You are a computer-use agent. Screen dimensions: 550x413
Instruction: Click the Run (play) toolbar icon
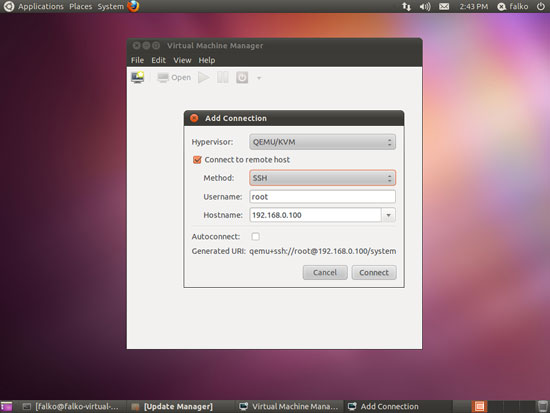[x=203, y=78]
